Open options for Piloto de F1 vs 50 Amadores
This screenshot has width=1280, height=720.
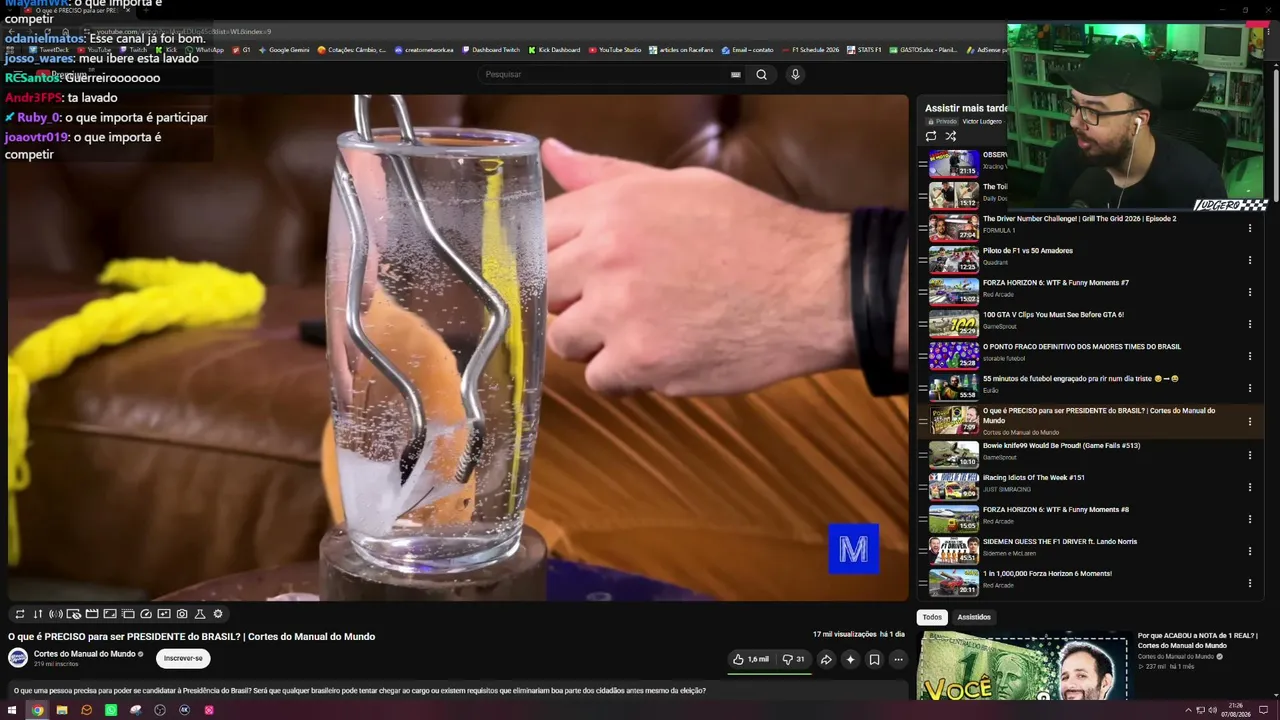point(1249,260)
